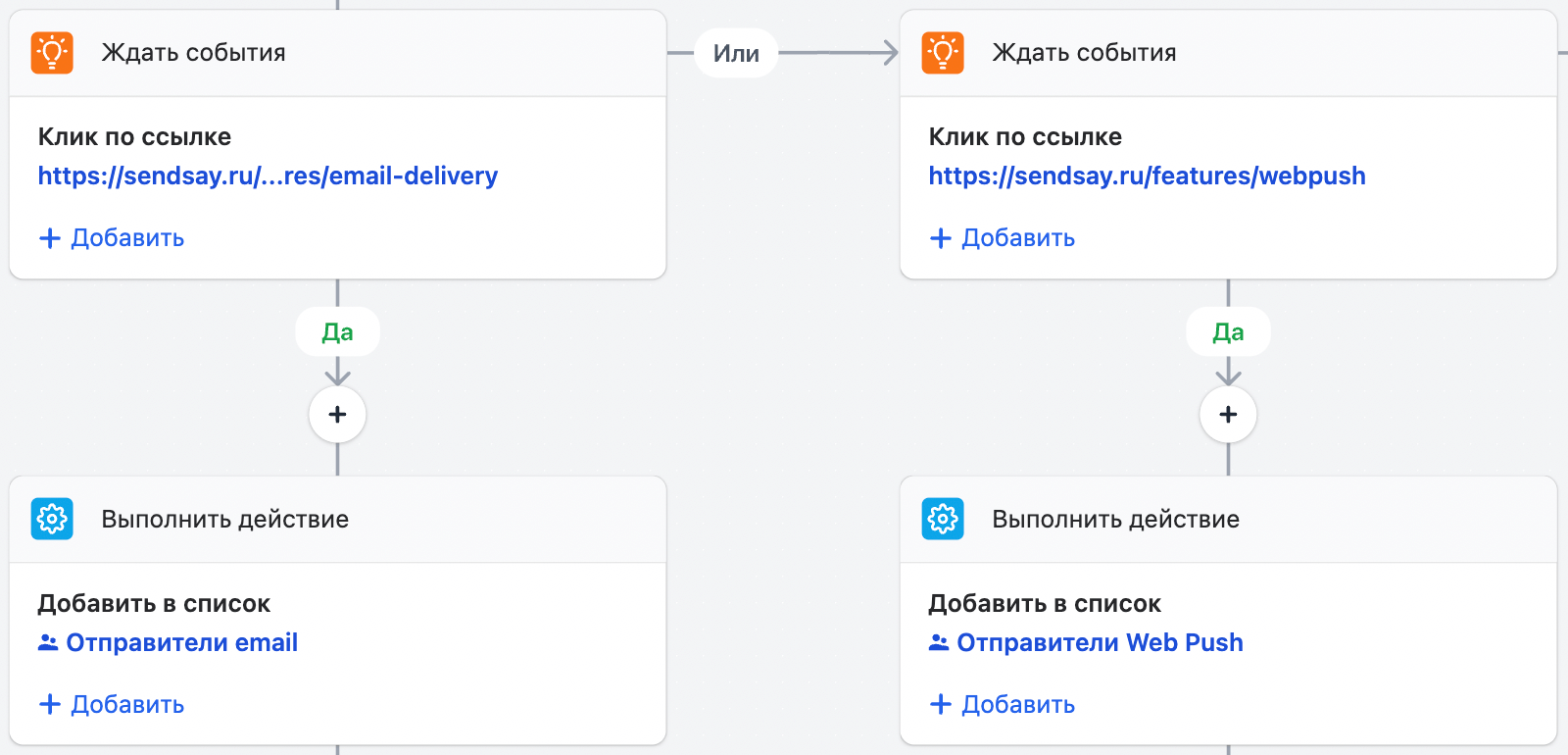This screenshot has height=755, width=1568.
Task: Select Ждать события header of the webpush block
Action: (1084, 53)
